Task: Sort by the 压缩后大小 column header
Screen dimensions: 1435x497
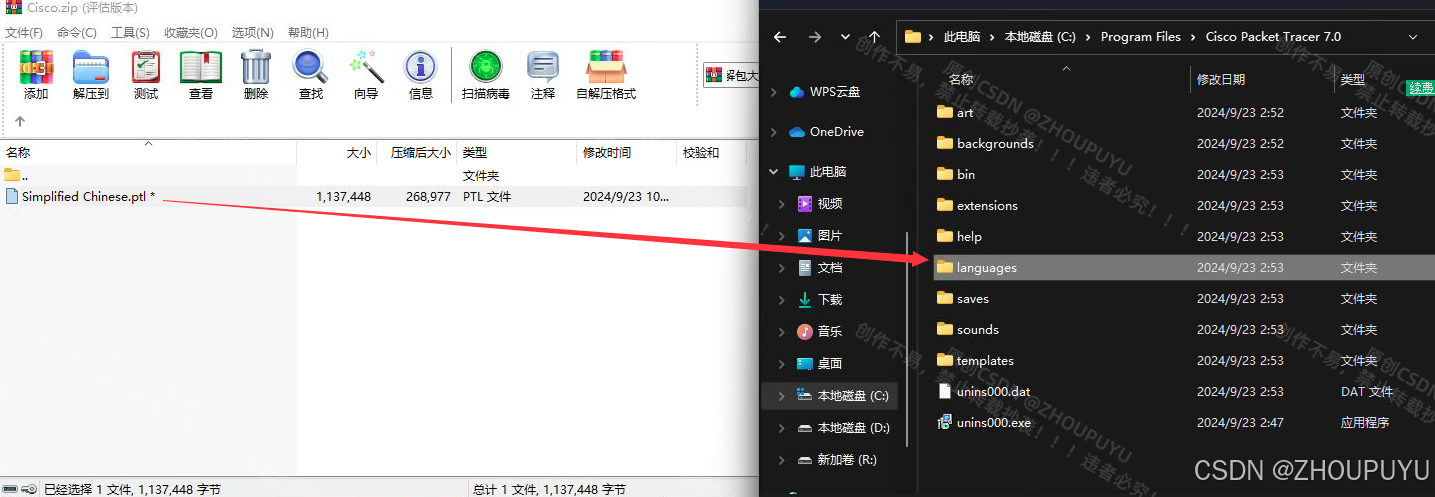Action: [417, 153]
